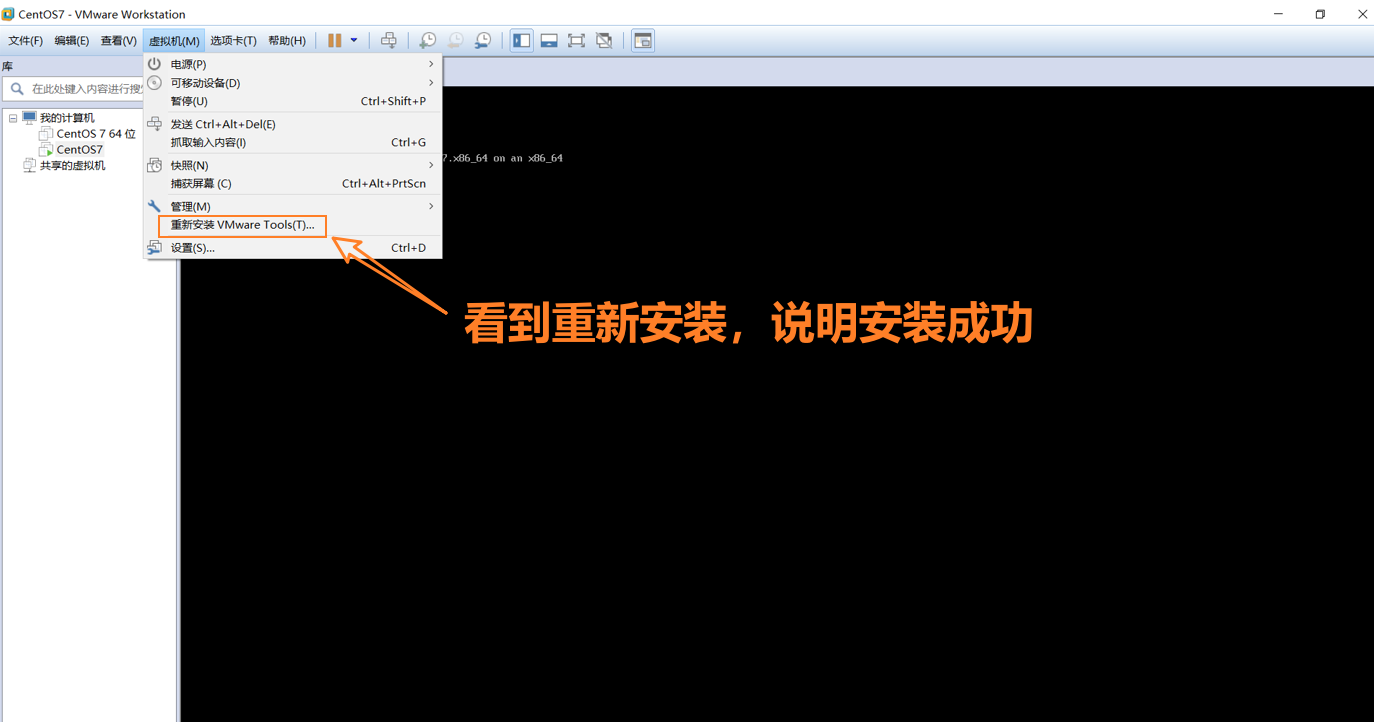Open the 文件(F) menu

coord(26,41)
